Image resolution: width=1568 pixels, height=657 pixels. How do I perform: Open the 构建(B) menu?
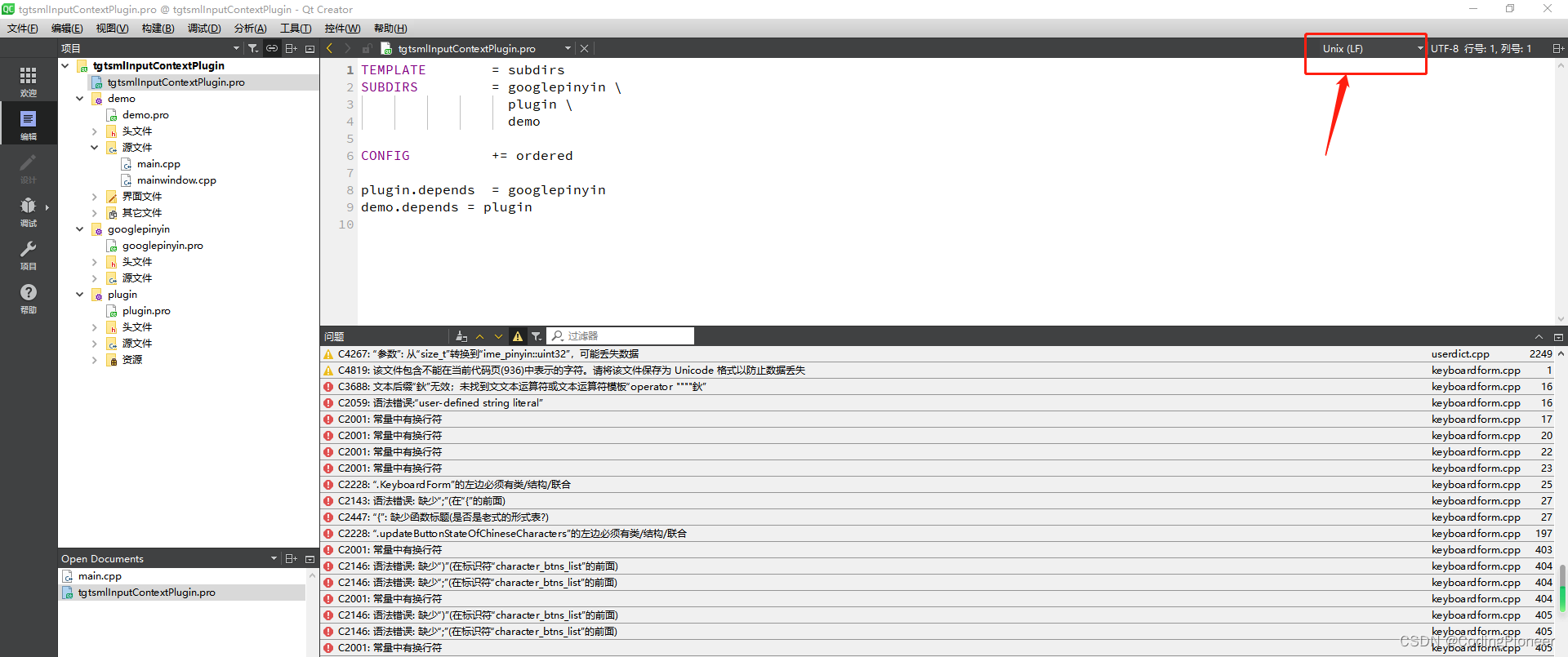tap(158, 29)
